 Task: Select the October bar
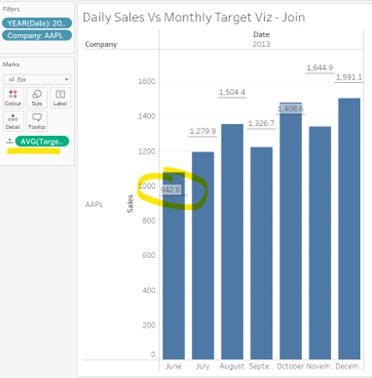(x=291, y=231)
